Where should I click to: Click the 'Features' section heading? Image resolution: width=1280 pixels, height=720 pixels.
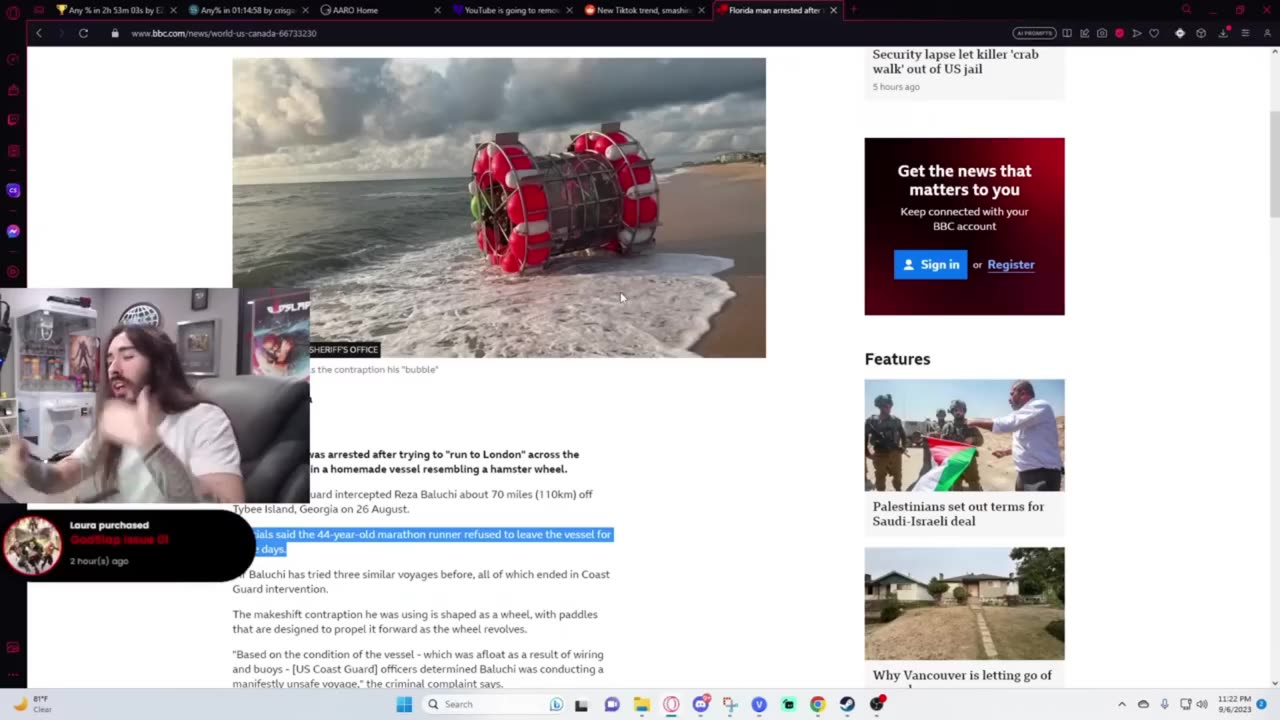897,359
